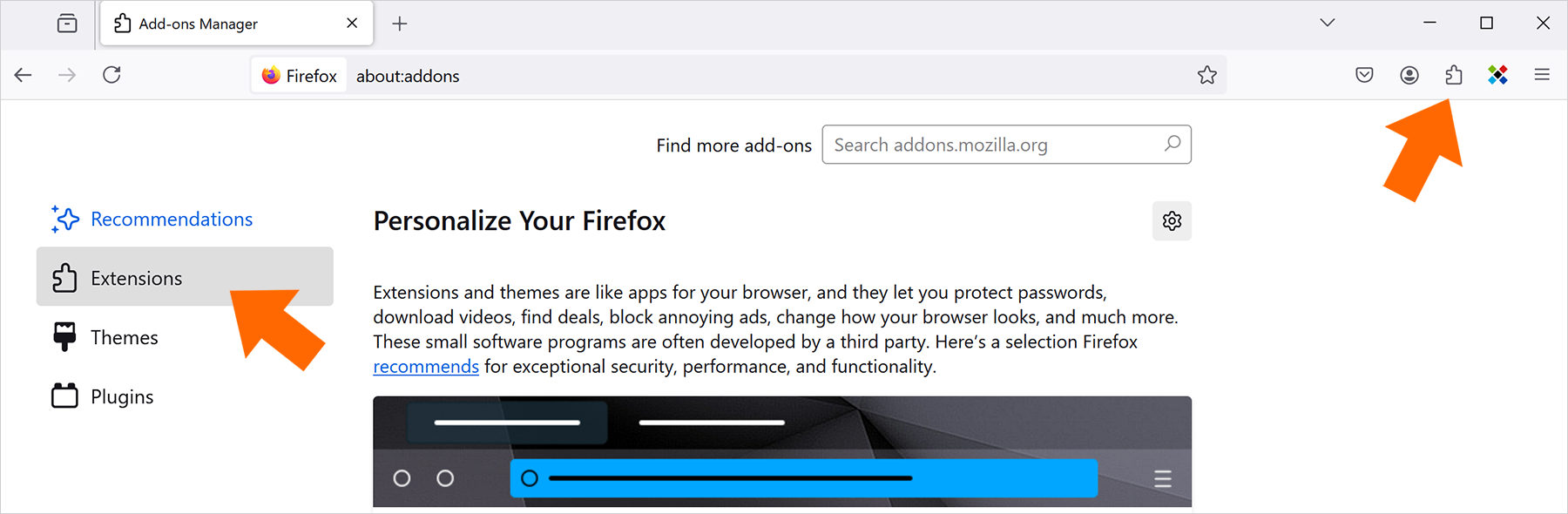Open a new tab with plus button
The width and height of the screenshot is (1568, 514).
tap(400, 24)
